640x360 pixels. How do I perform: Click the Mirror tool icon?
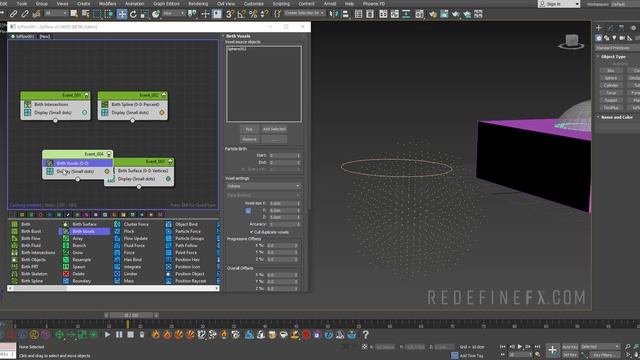point(334,14)
